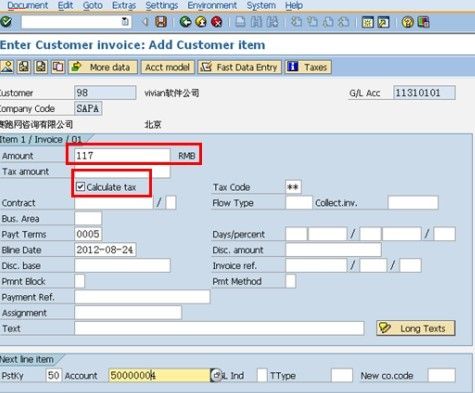Click the Generate Shortcut icon
The height and width of the screenshot is (393, 475).
tap(383, 22)
